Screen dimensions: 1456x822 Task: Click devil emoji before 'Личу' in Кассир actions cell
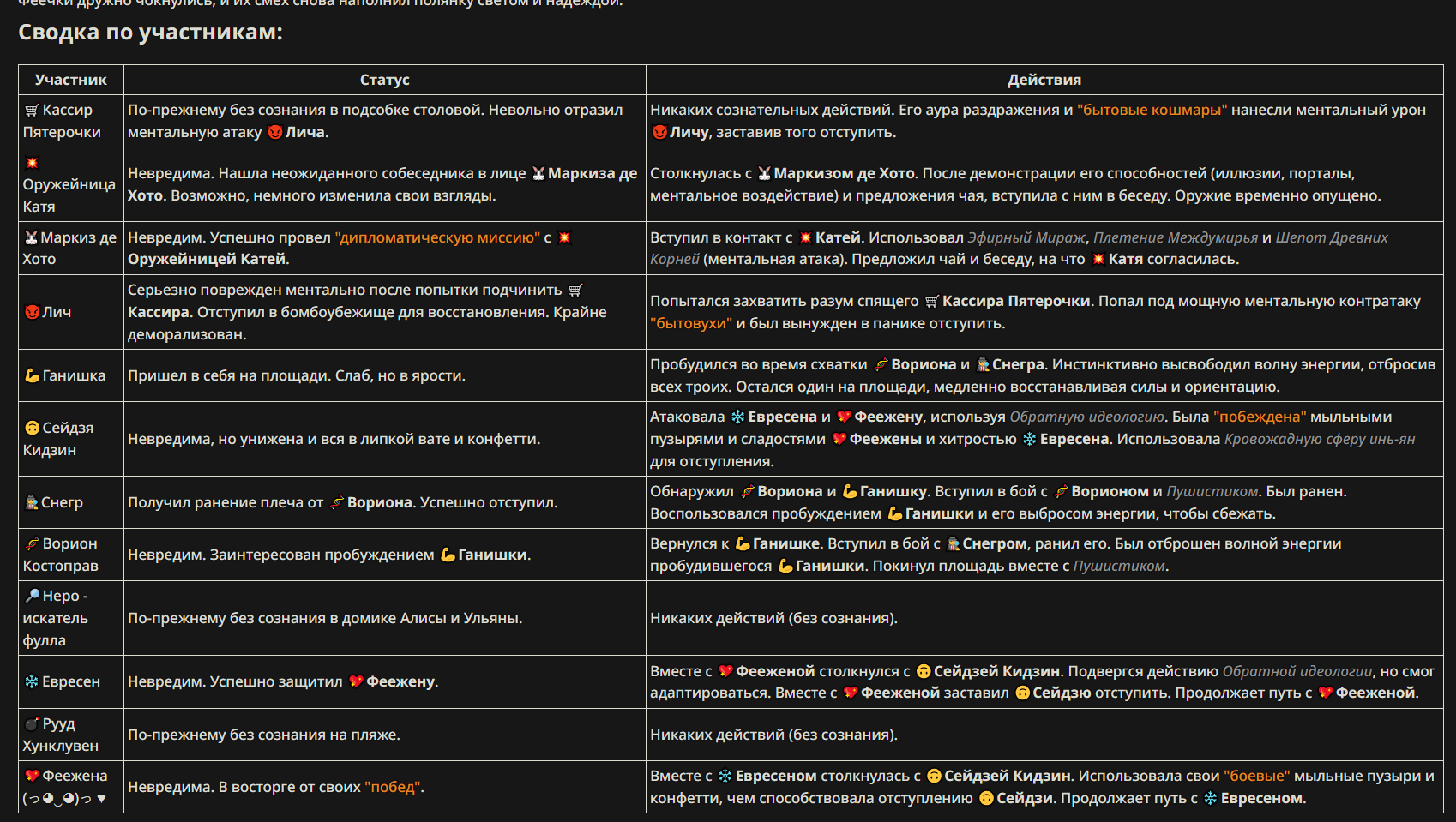coord(659,132)
